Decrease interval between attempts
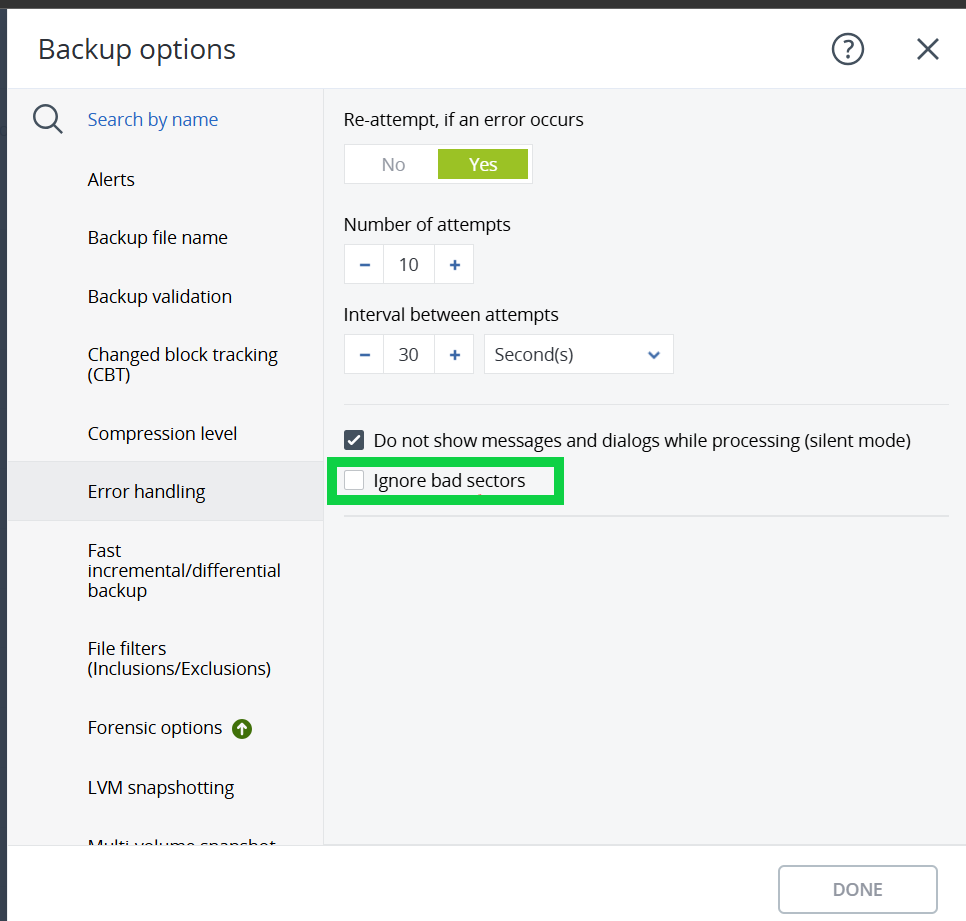 tap(364, 355)
